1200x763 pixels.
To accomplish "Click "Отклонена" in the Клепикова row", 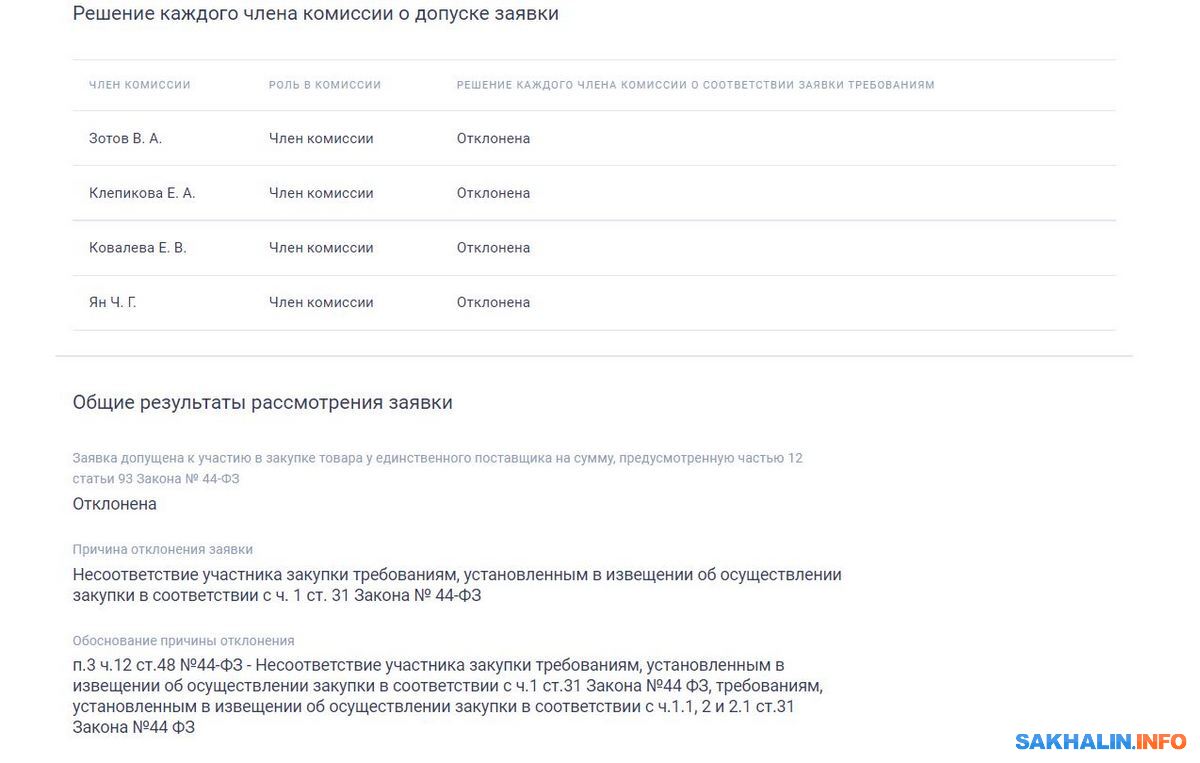I will (493, 193).
